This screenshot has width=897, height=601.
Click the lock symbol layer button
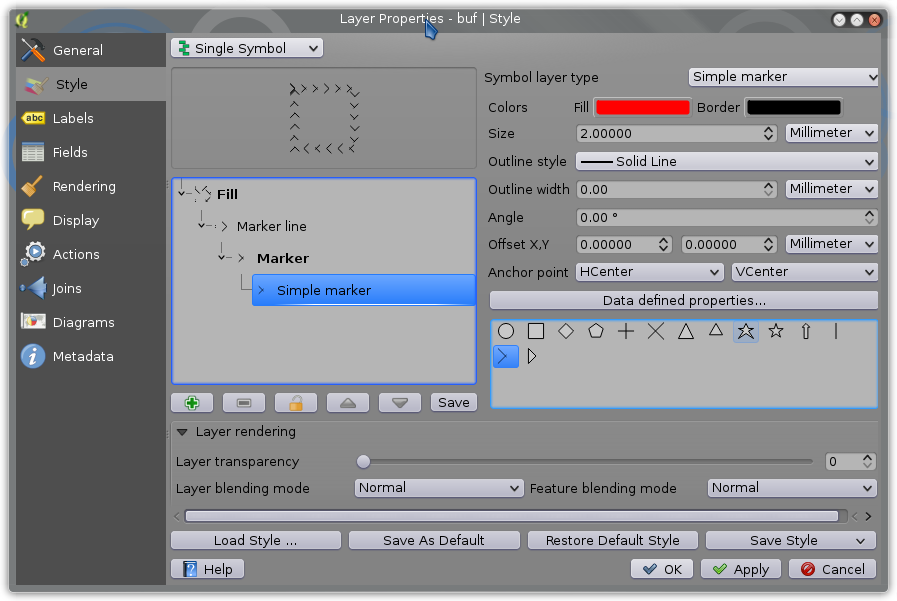tap(296, 402)
